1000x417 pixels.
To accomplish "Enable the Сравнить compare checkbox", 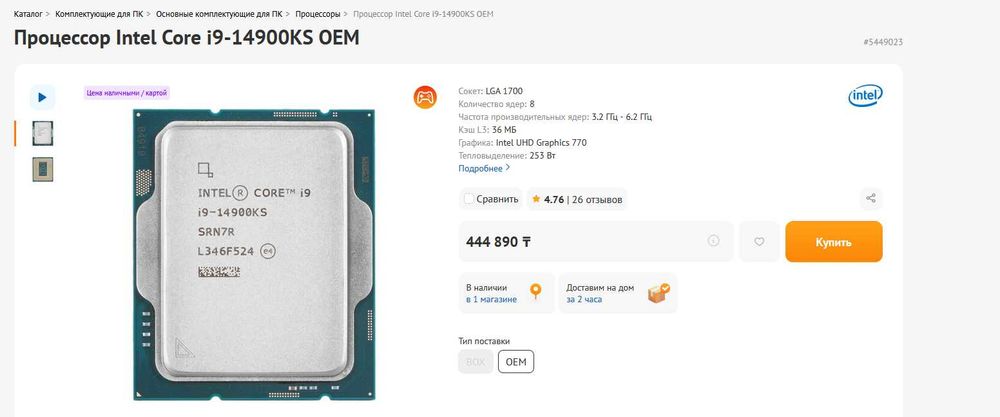I will coord(470,199).
